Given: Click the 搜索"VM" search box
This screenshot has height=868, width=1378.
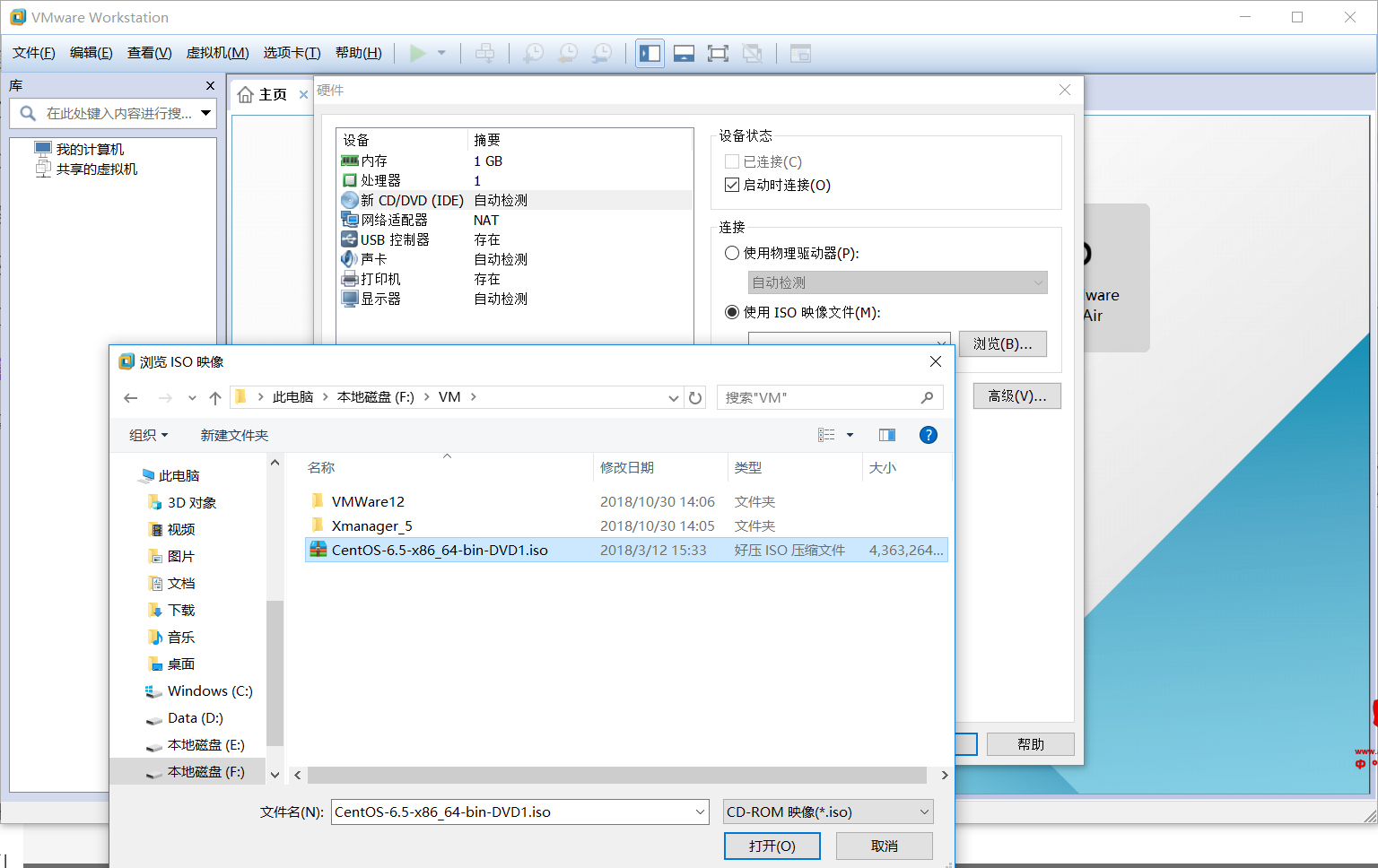Looking at the screenshot, I should [830, 397].
